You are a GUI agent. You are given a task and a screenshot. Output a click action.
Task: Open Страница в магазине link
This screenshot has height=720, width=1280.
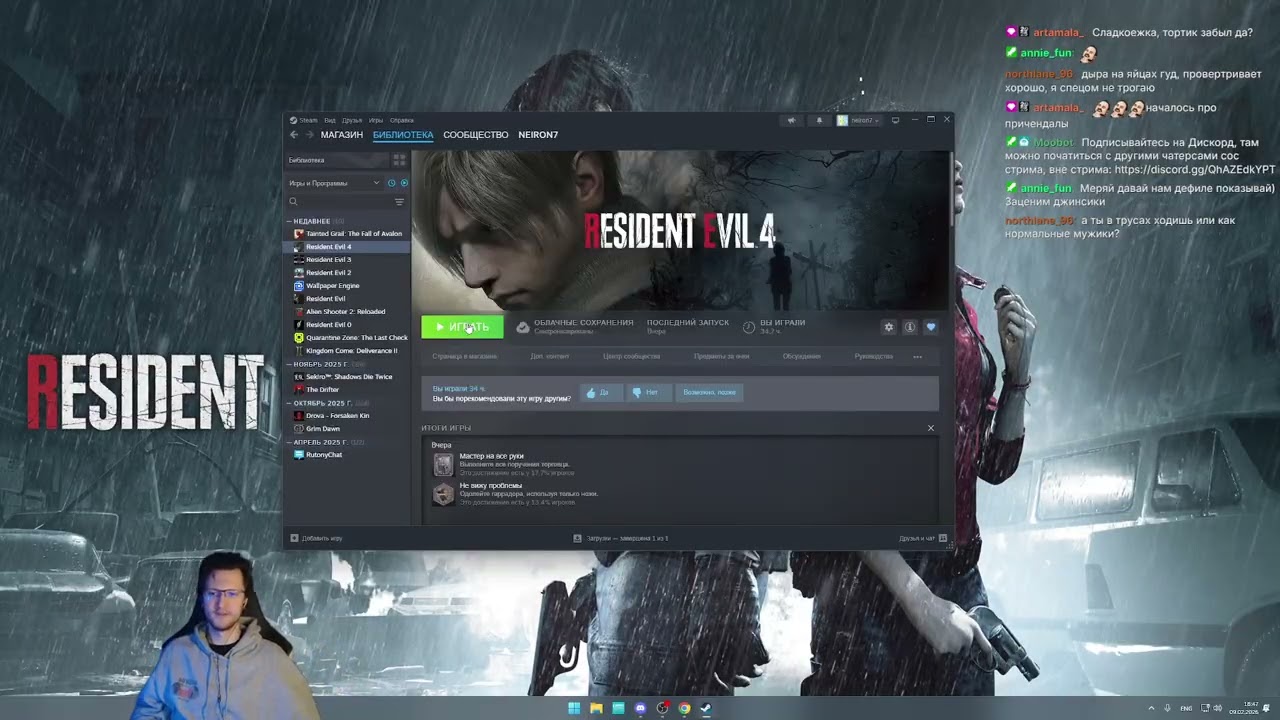tap(464, 356)
